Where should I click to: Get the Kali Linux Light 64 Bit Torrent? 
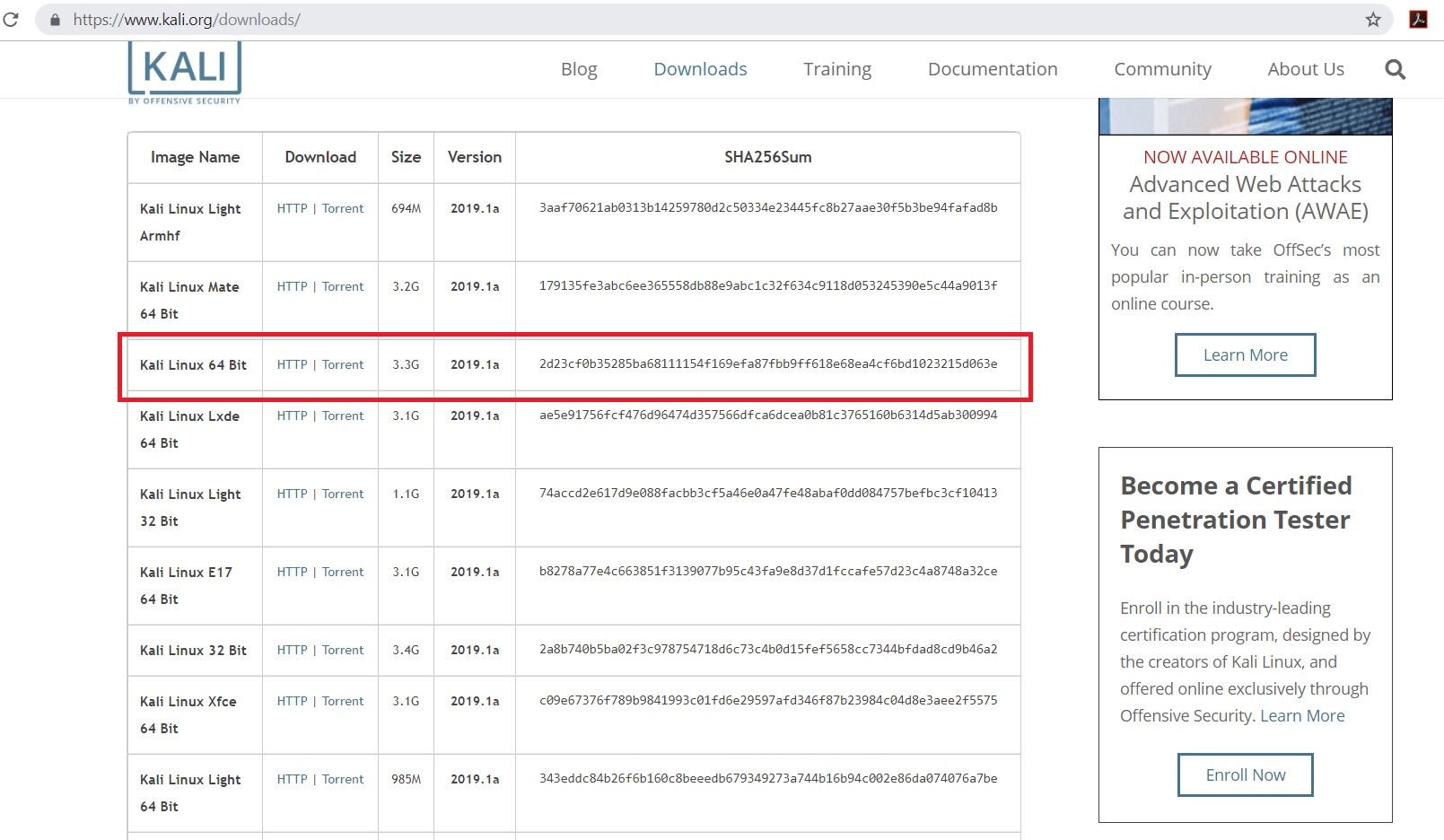(x=343, y=779)
